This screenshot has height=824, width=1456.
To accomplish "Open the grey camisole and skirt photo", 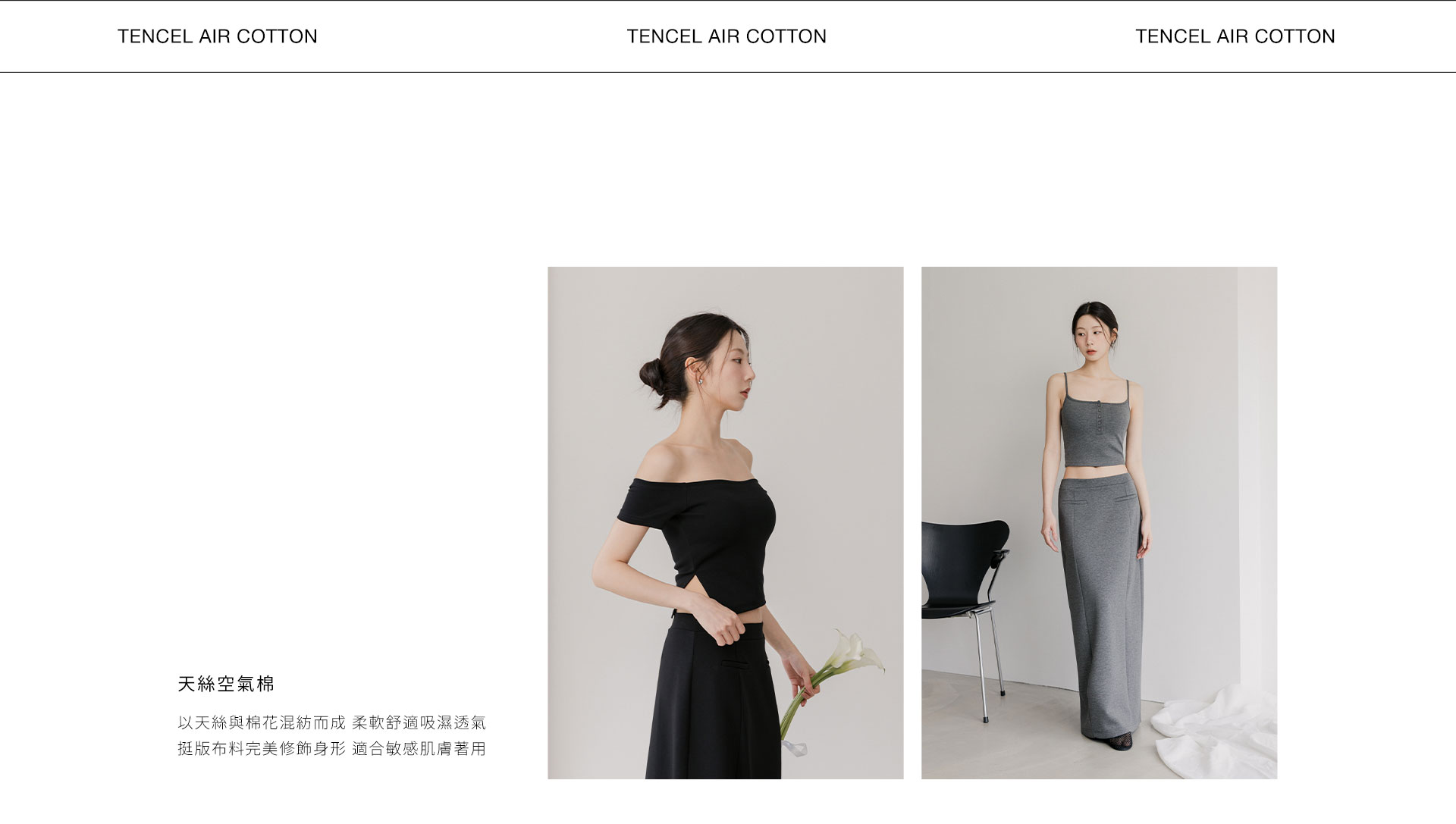I will click(1099, 522).
